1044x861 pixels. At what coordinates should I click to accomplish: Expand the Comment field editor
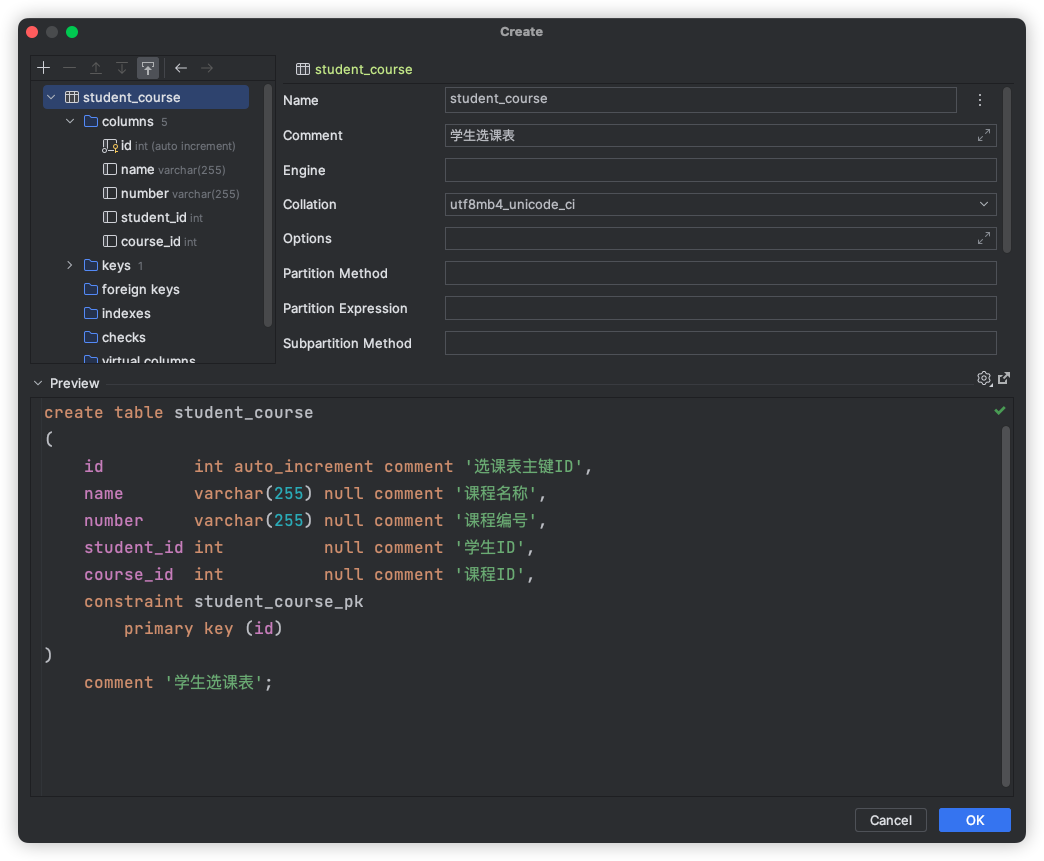click(x=984, y=135)
